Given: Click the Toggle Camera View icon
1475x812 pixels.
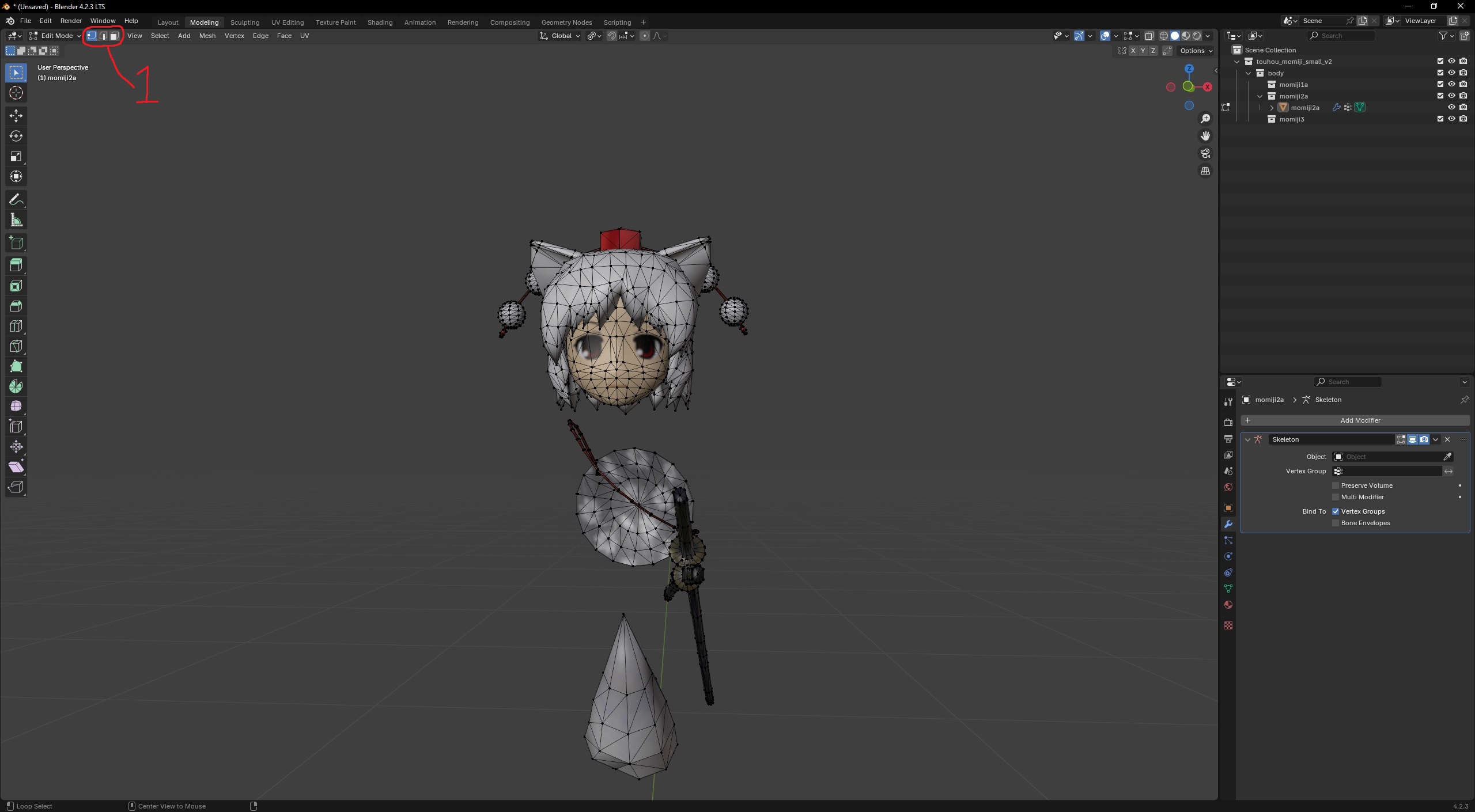Looking at the screenshot, I should (1205, 153).
